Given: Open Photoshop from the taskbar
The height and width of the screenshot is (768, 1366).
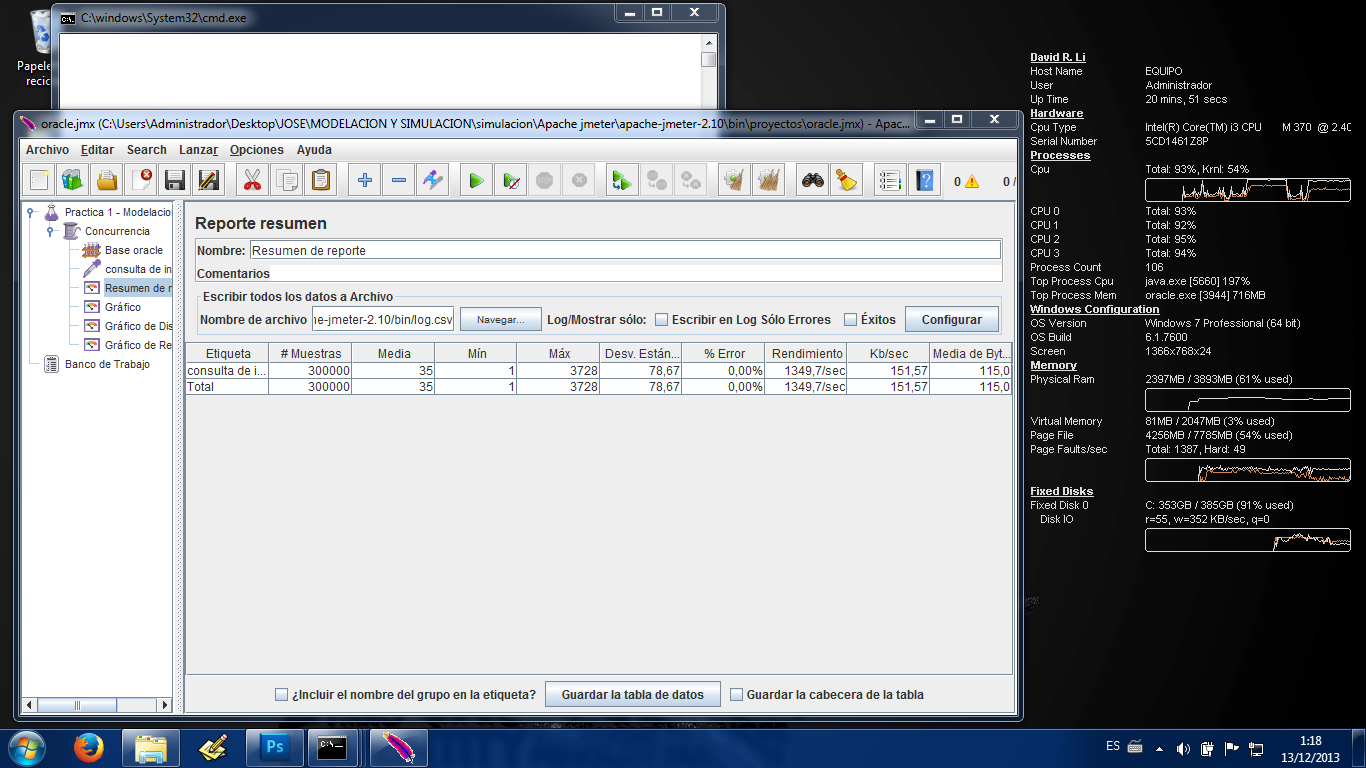Looking at the screenshot, I should click(x=274, y=747).
